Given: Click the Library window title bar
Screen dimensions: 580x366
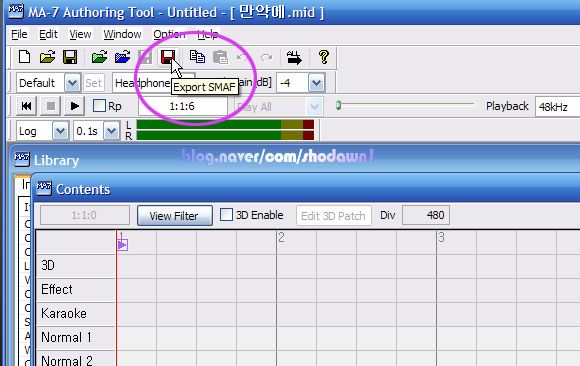Looking at the screenshot, I should (295, 160).
